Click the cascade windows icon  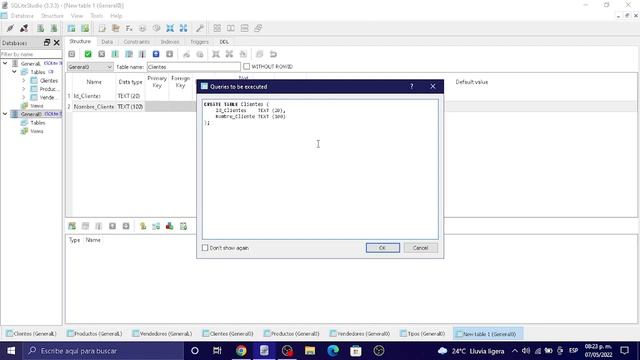[x=258, y=28]
